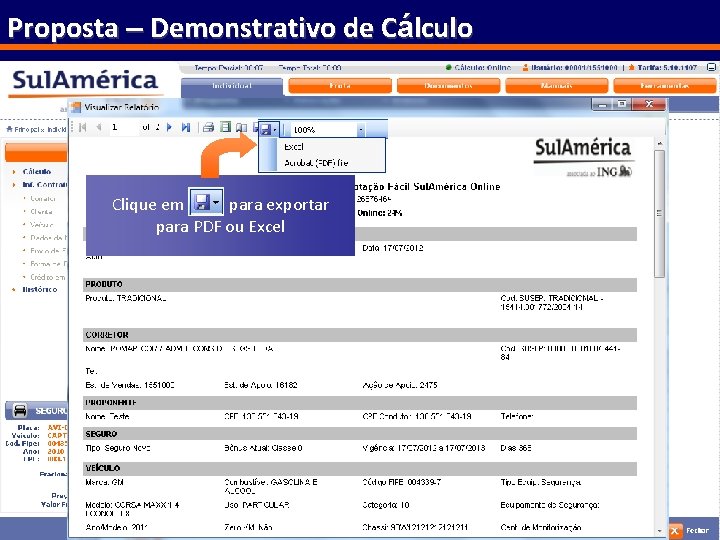Image resolution: width=720 pixels, height=540 pixels.
Task: Expand the Cálculo sidebar item
Action: [37, 172]
